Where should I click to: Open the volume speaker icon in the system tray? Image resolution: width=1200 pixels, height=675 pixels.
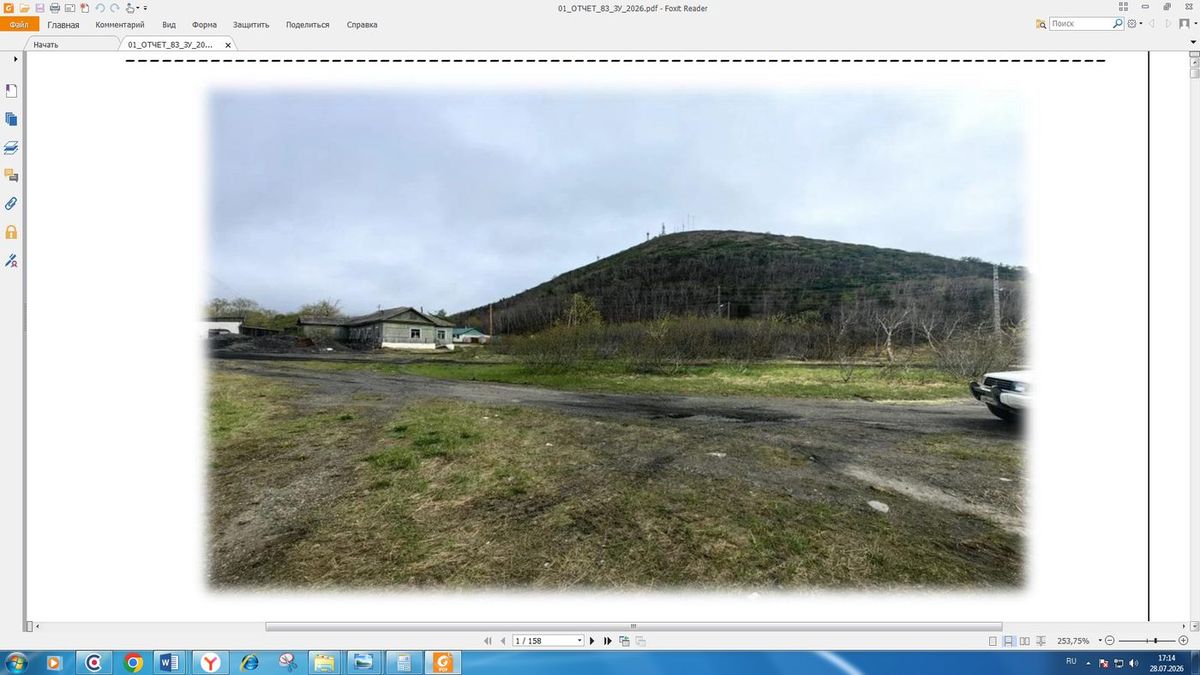pyautogui.click(x=1134, y=663)
